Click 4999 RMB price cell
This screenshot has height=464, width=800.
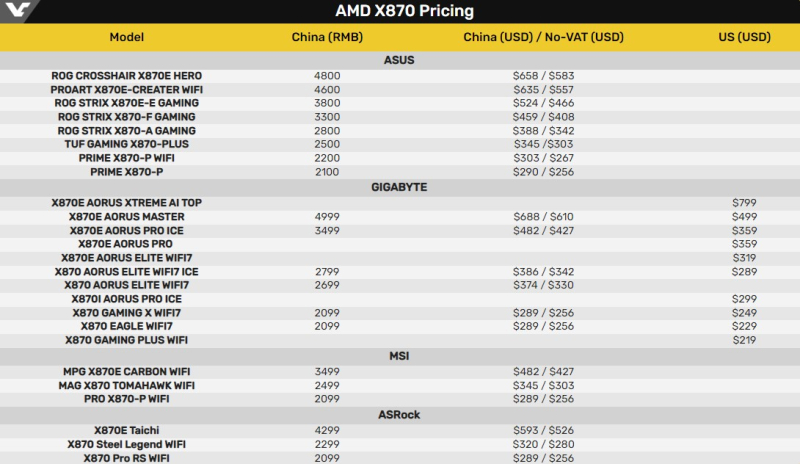[326, 217]
